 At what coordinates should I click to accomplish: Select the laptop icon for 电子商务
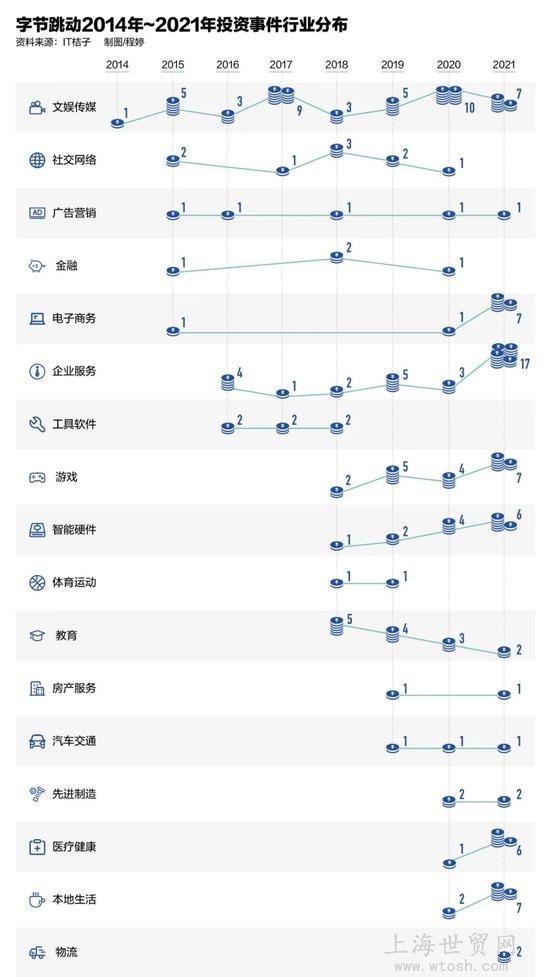pos(37,318)
